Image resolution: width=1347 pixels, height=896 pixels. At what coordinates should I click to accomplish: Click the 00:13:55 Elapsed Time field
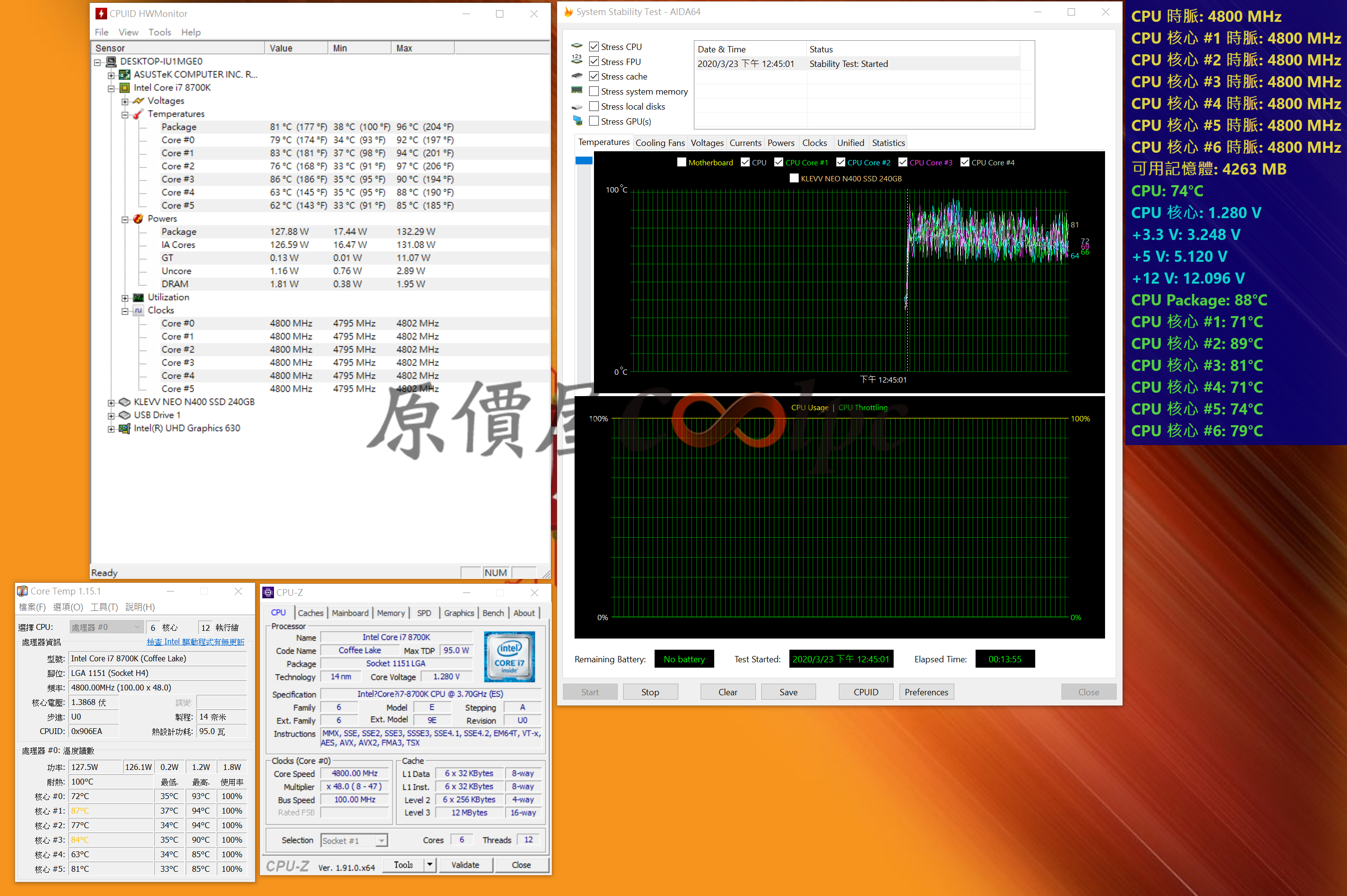(1005, 659)
